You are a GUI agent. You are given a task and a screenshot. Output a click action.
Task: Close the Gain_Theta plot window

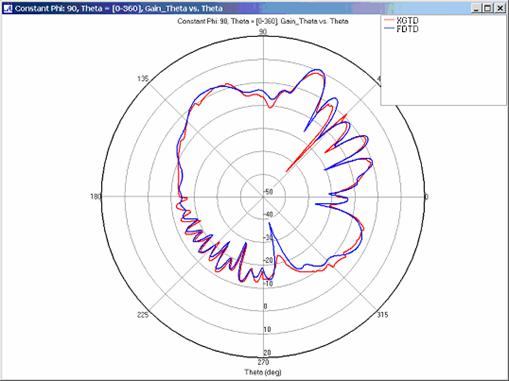[x=500, y=8]
